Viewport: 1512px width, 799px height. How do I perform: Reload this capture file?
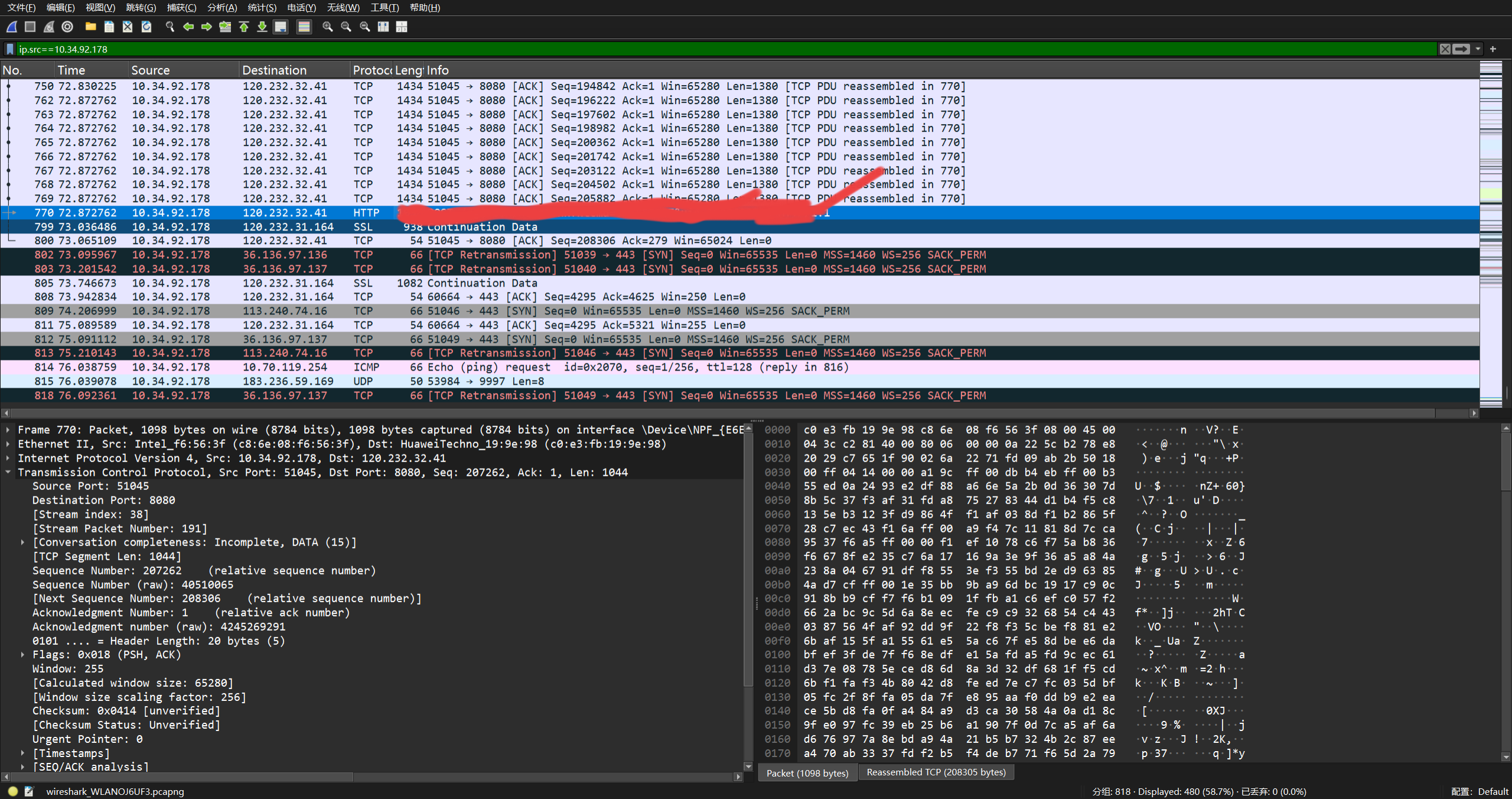click(146, 27)
